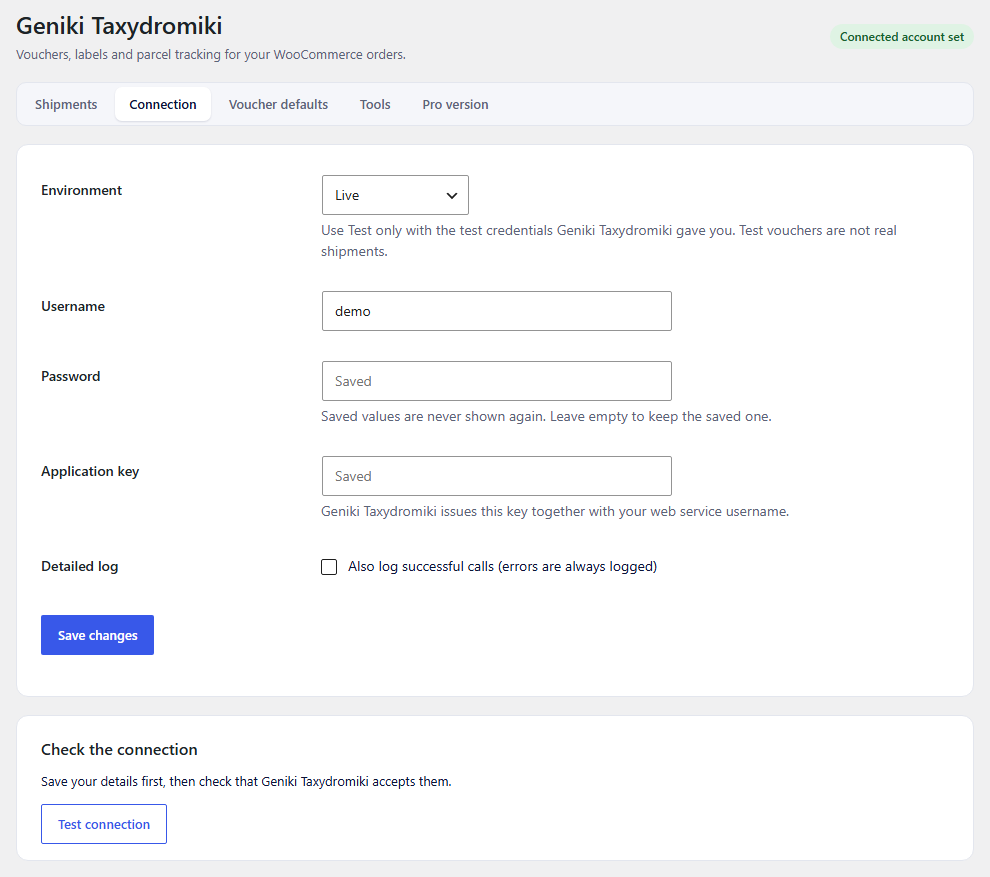Click the Environment field label
Image resolution: width=990 pixels, height=877 pixels.
pyautogui.click(x=81, y=190)
